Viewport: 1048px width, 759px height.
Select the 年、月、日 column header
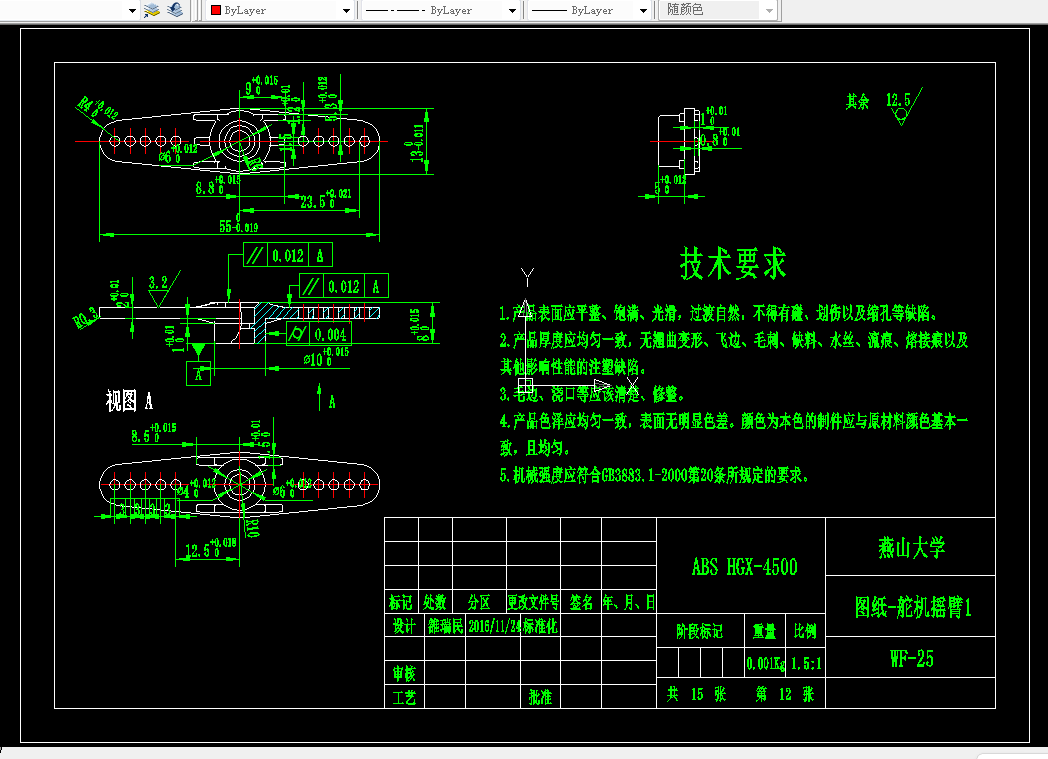pos(629,603)
